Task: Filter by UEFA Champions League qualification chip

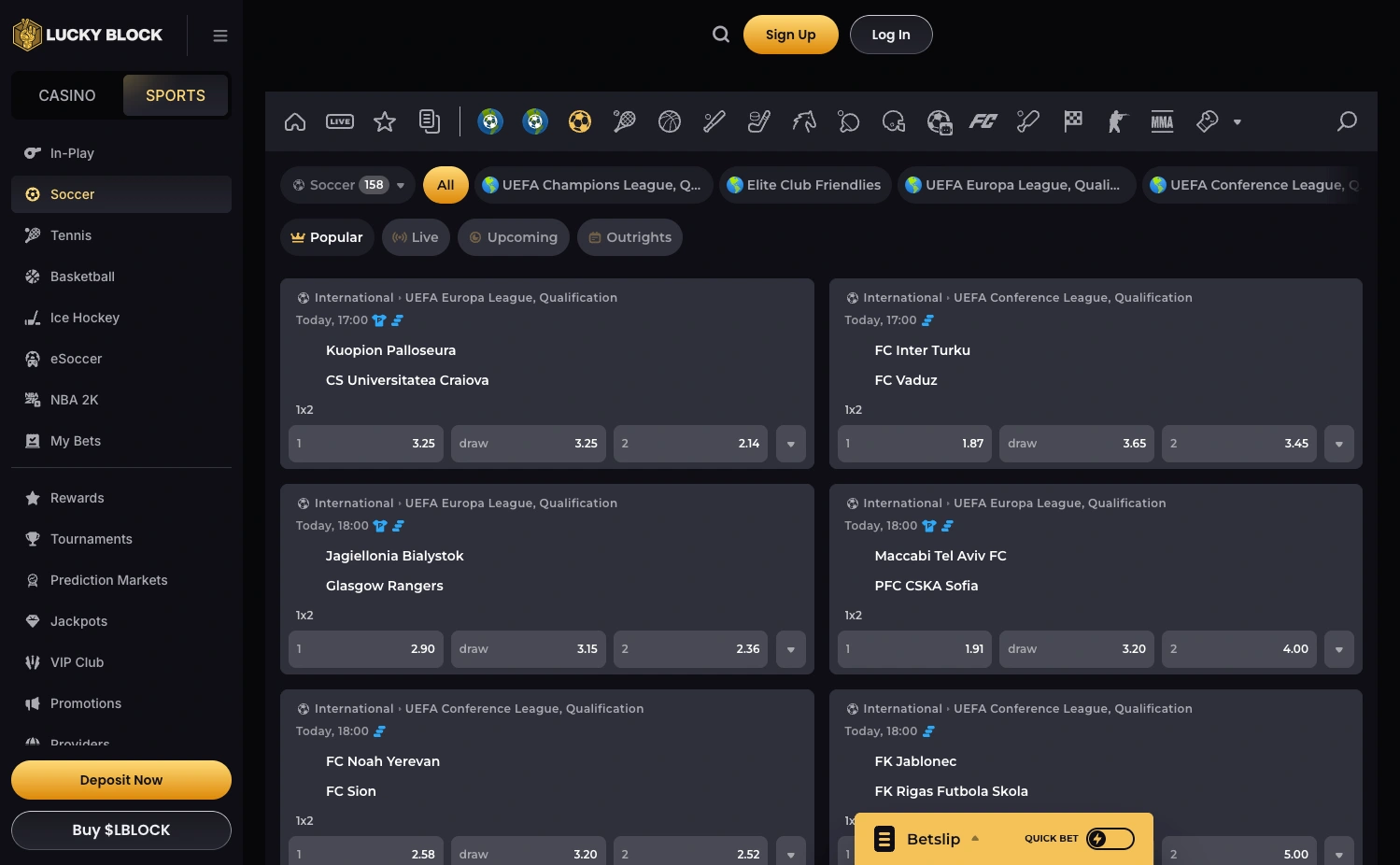Action: pyautogui.click(x=593, y=185)
